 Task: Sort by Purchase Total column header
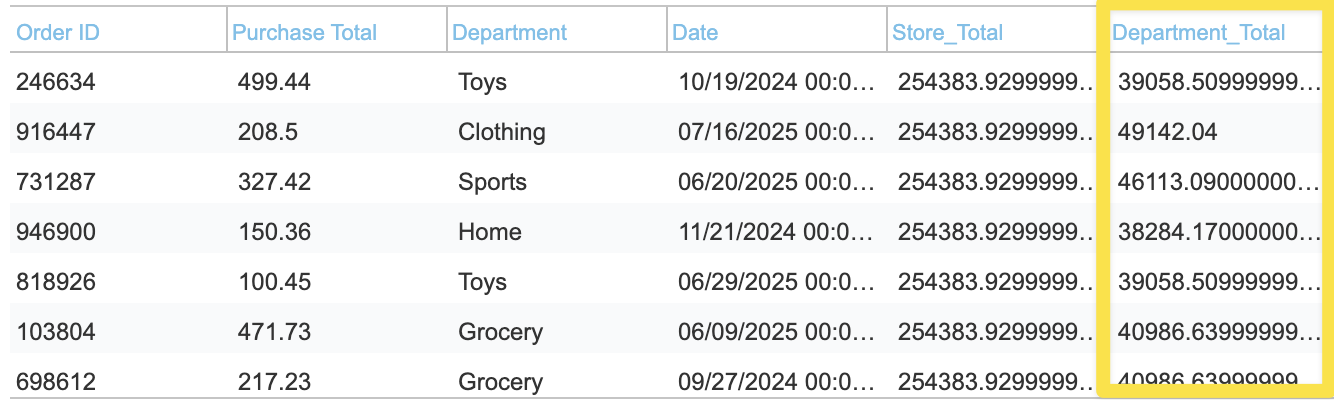304,32
